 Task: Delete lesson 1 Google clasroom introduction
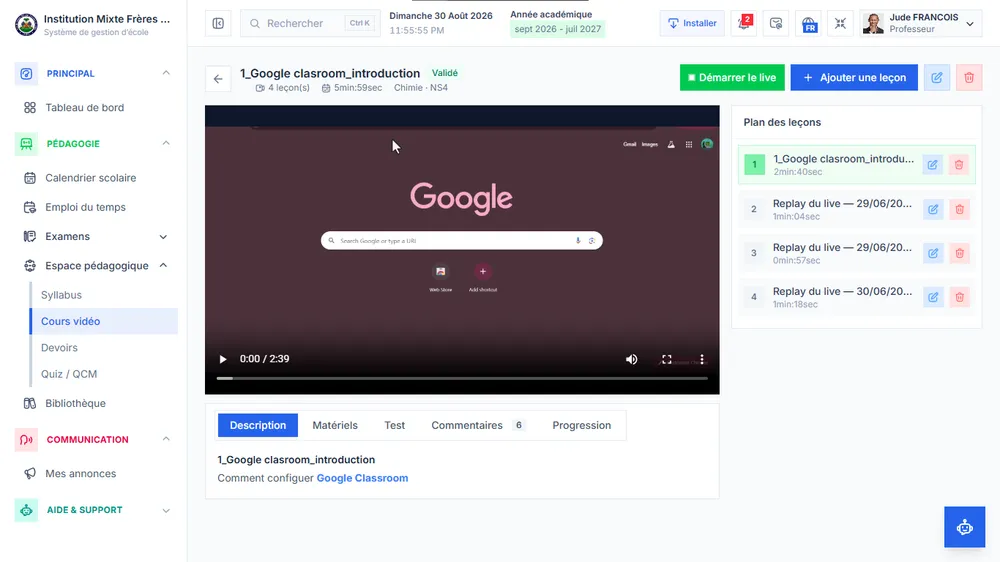(x=959, y=165)
